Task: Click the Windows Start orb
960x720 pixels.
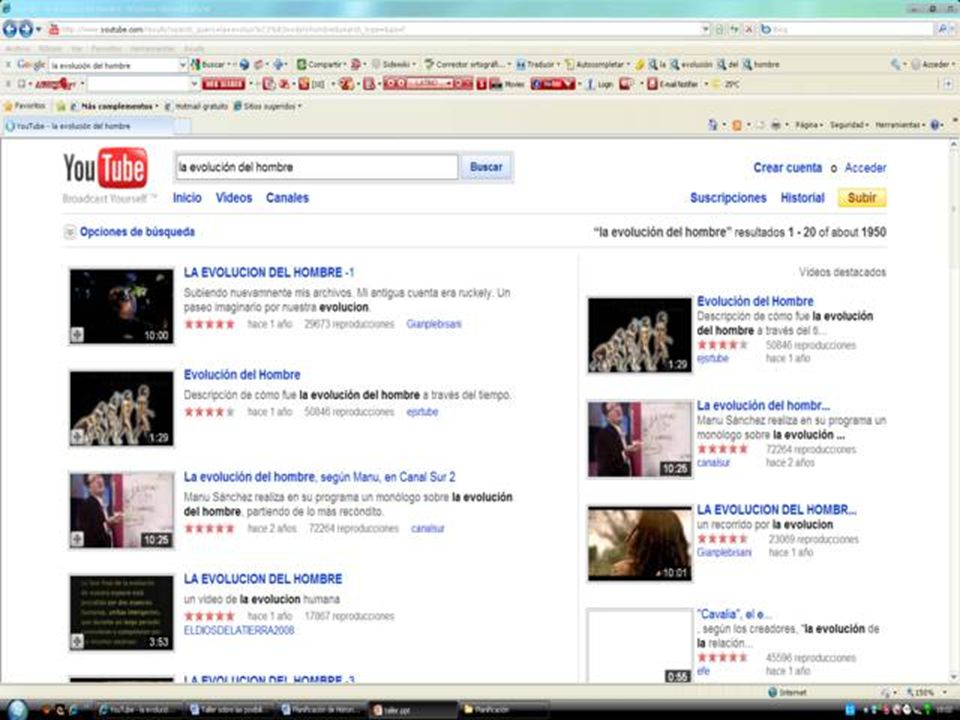Action: click(18, 710)
